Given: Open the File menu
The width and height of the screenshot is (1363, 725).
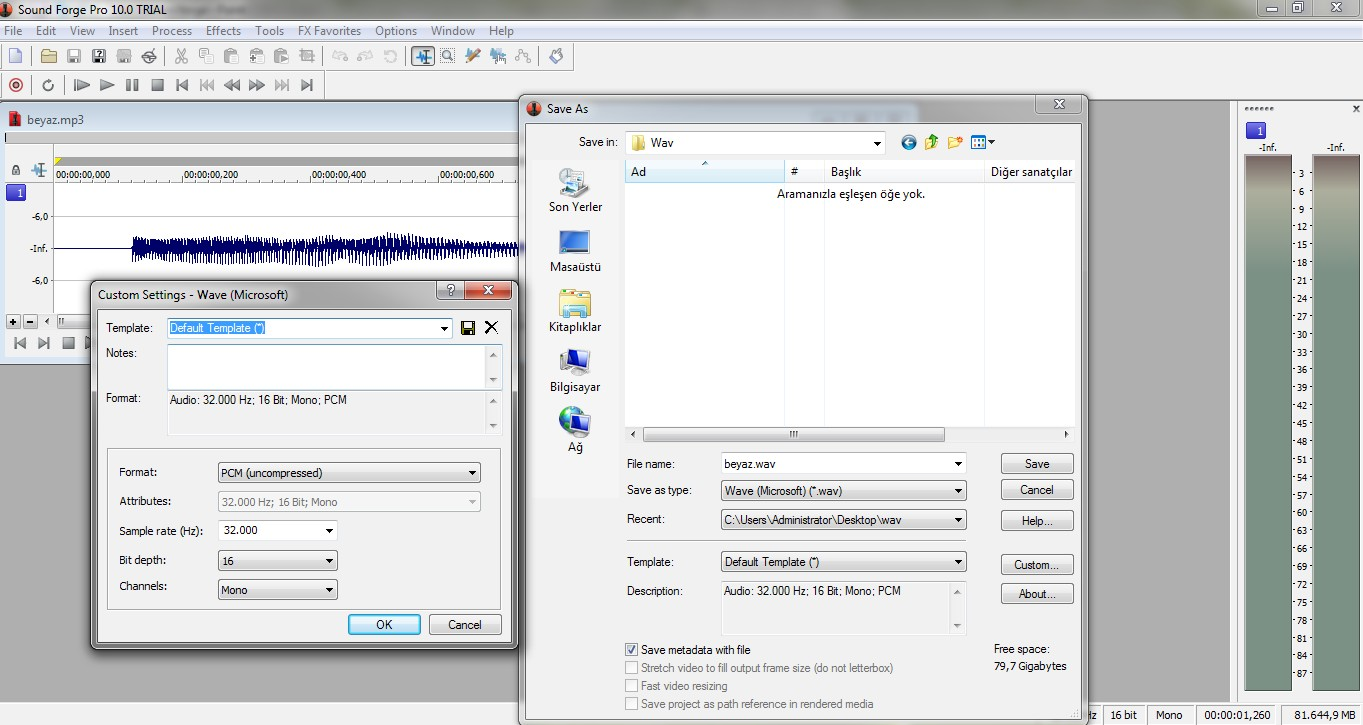Looking at the screenshot, I should (x=13, y=31).
